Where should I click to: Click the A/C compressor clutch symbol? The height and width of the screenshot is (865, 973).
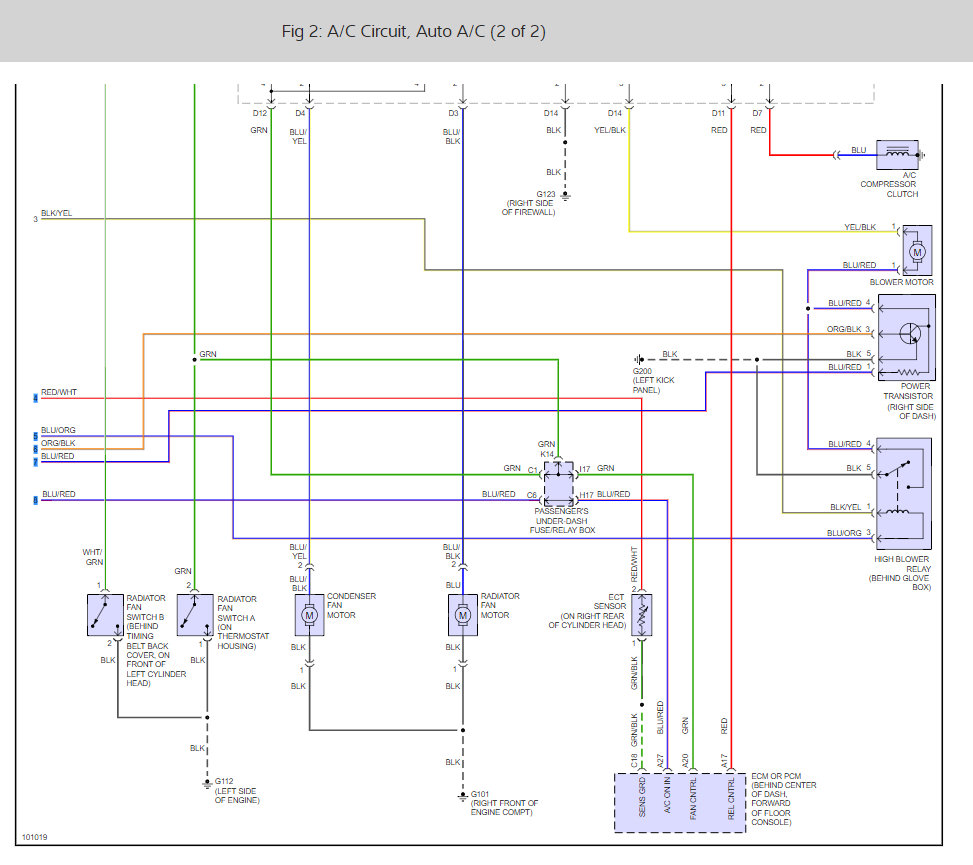click(x=897, y=155)
